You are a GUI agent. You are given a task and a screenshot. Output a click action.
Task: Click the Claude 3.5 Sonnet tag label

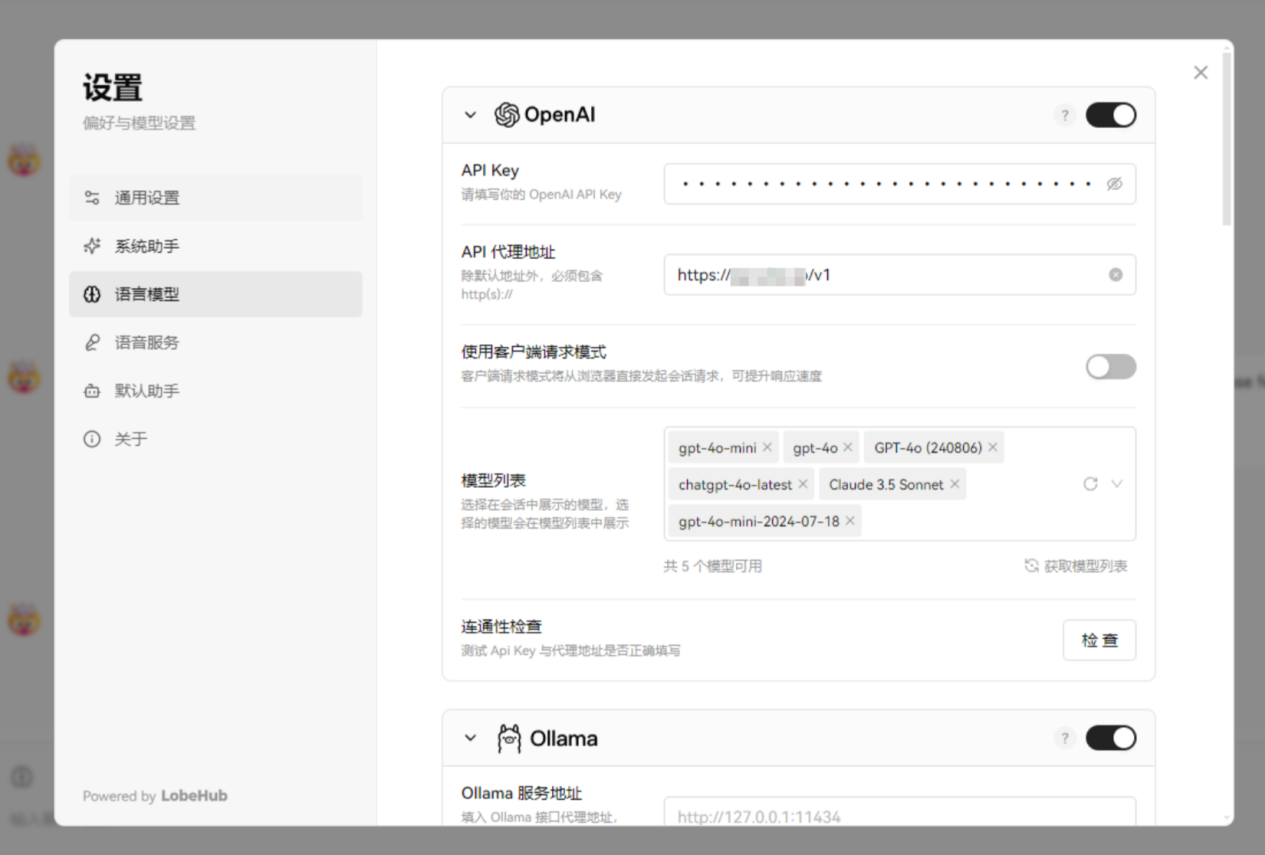(x=886, y=484)
